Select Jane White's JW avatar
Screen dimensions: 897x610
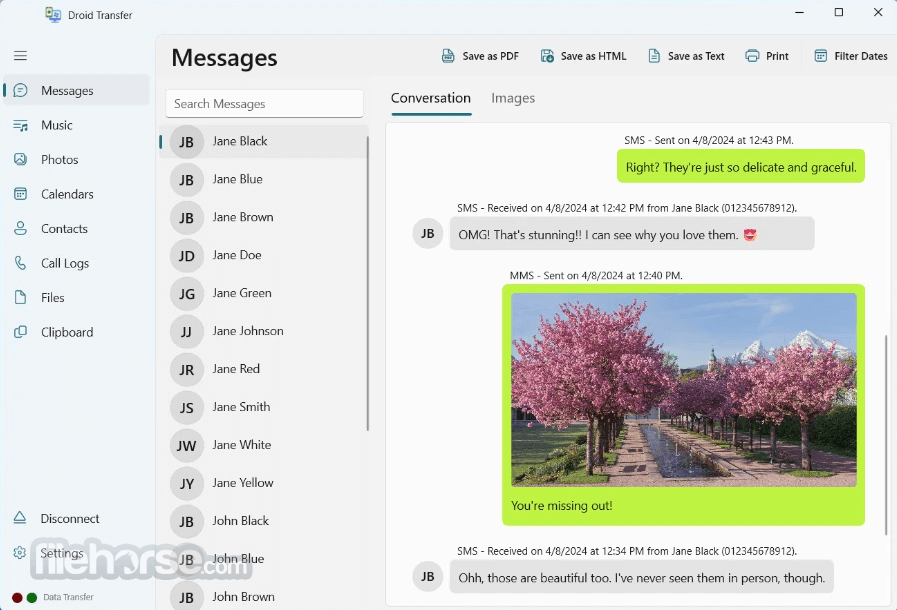pyautogui.click(x=186, y=446)
